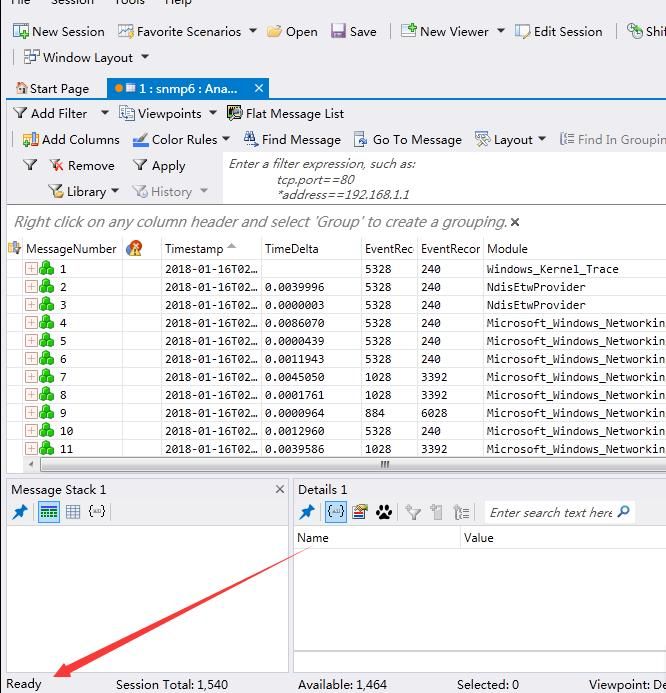Click the paw print icon in Details

click(x=384, y=512)
